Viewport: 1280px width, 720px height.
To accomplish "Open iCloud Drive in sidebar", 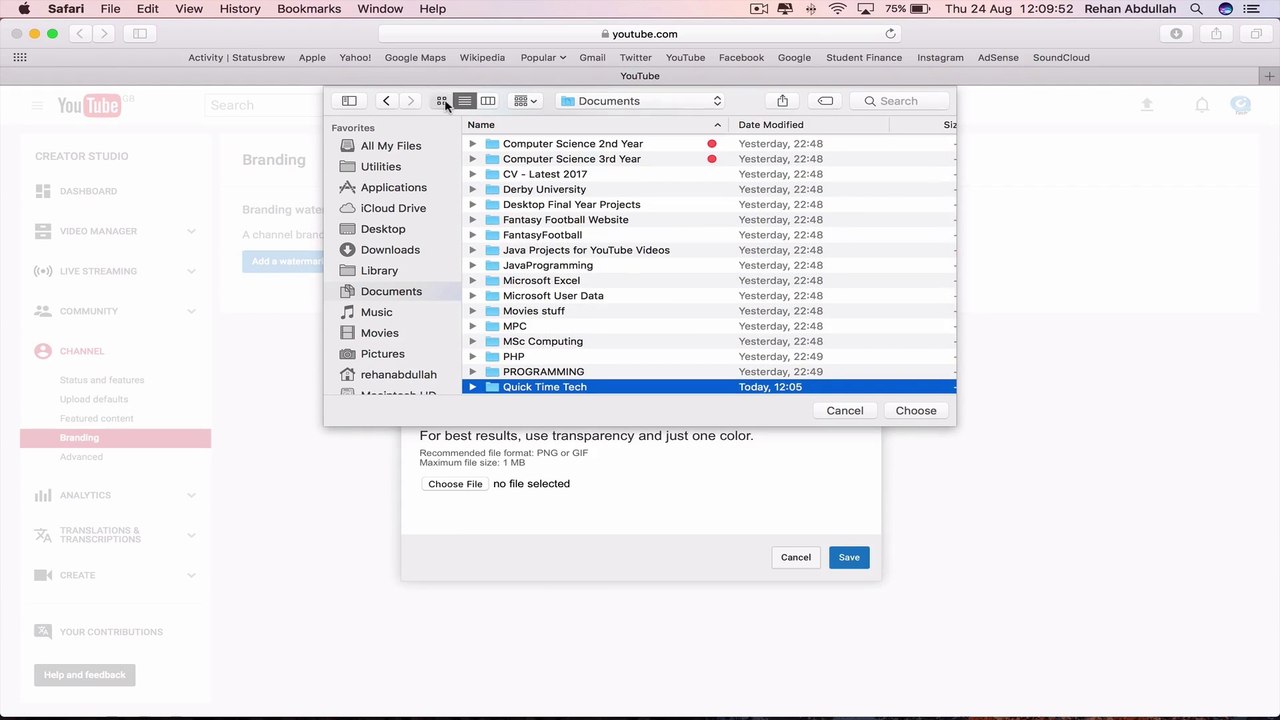I will (393, 208).
